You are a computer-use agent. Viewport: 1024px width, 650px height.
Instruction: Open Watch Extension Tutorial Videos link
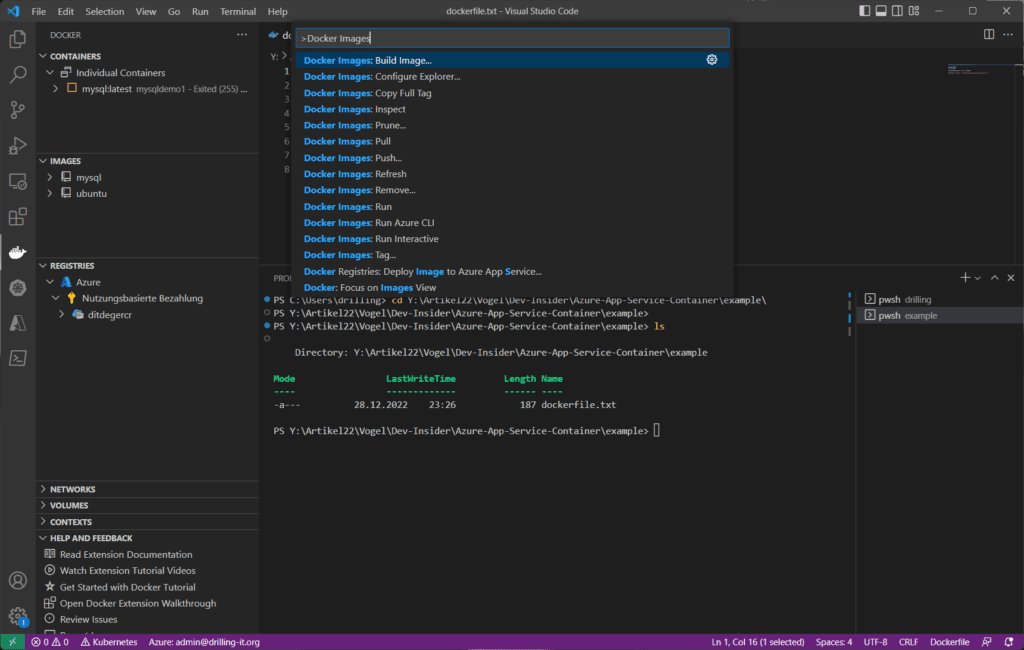point(127,571)
